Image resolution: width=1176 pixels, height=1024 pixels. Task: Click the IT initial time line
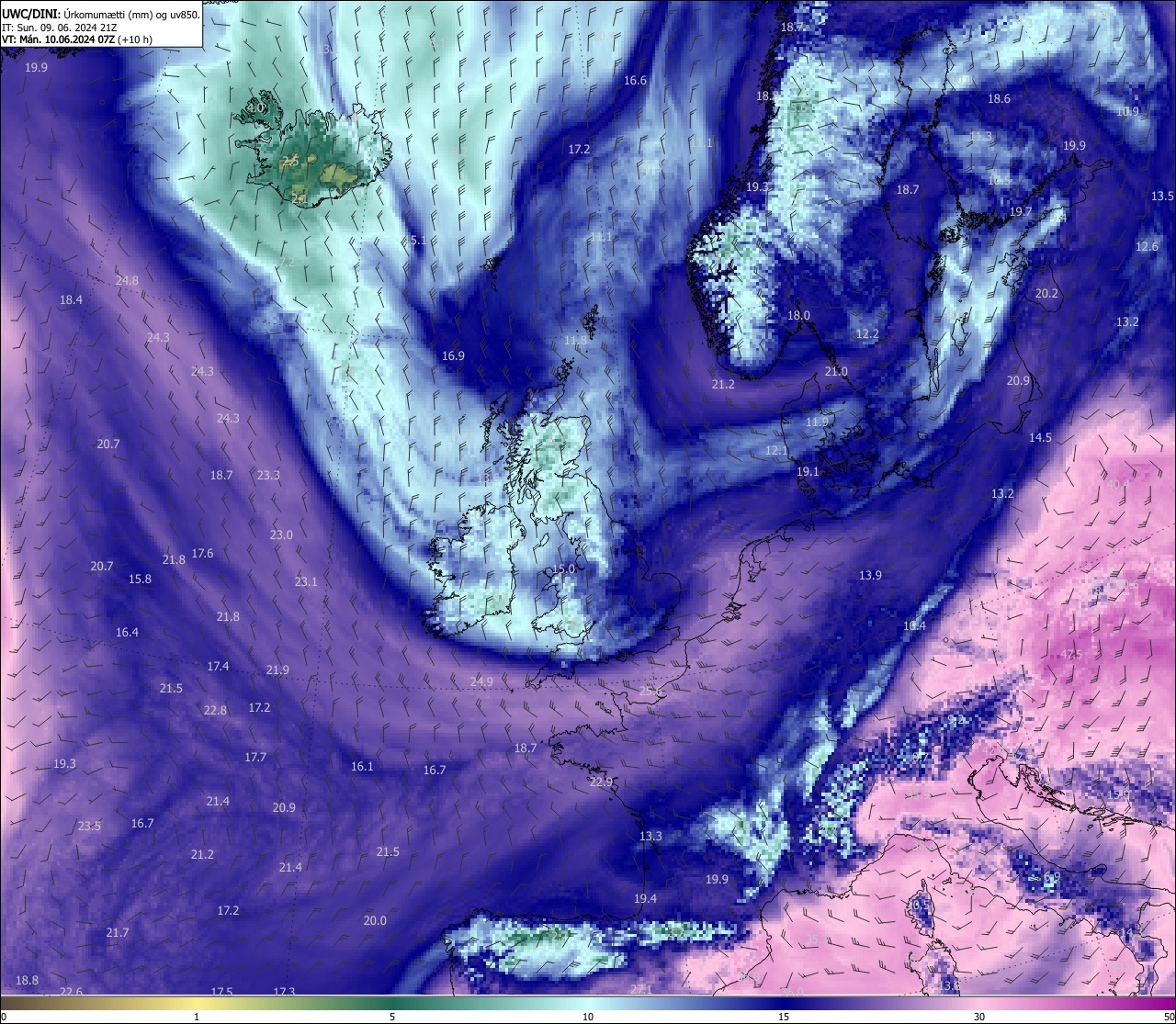[x=59, y=27]
